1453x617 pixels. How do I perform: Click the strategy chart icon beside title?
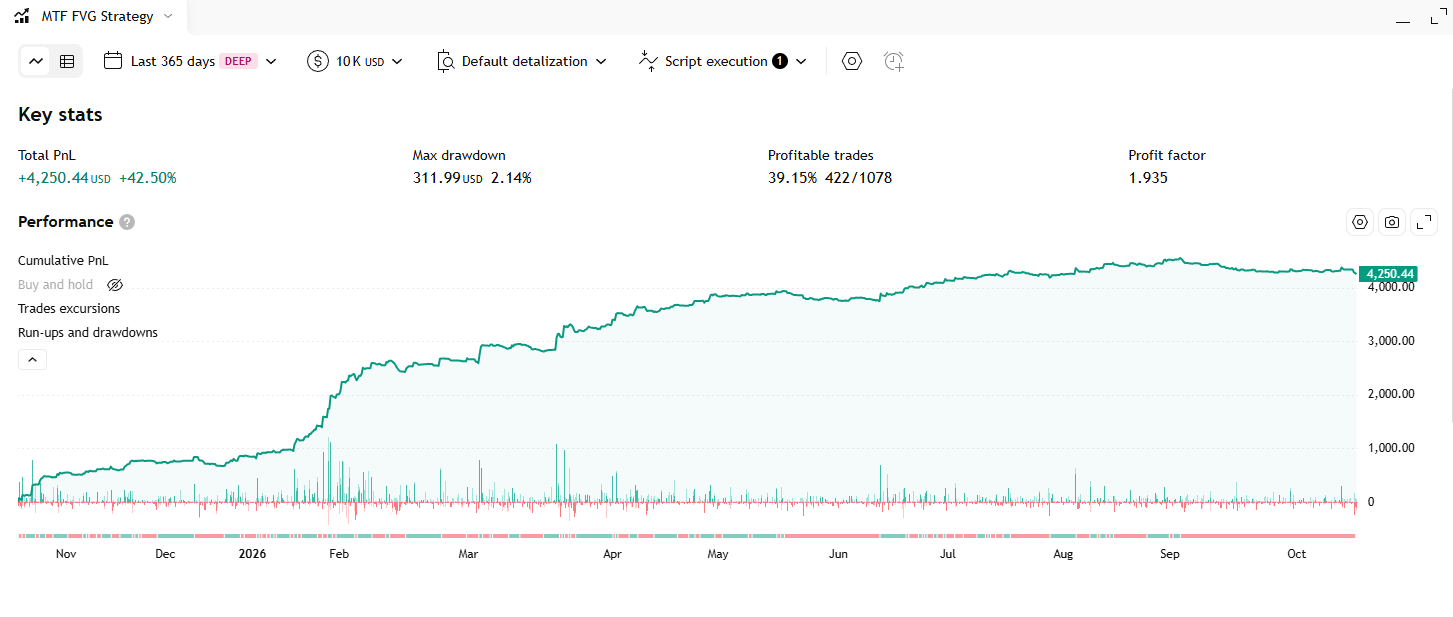pyautogui.click(x=22, y=17)
